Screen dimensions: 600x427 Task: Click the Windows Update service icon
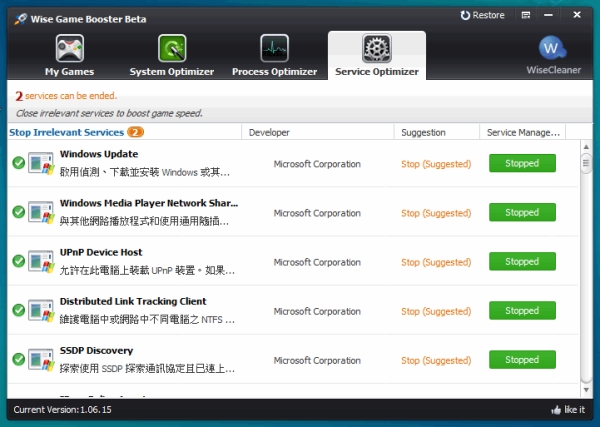click(x=41, y=163)
